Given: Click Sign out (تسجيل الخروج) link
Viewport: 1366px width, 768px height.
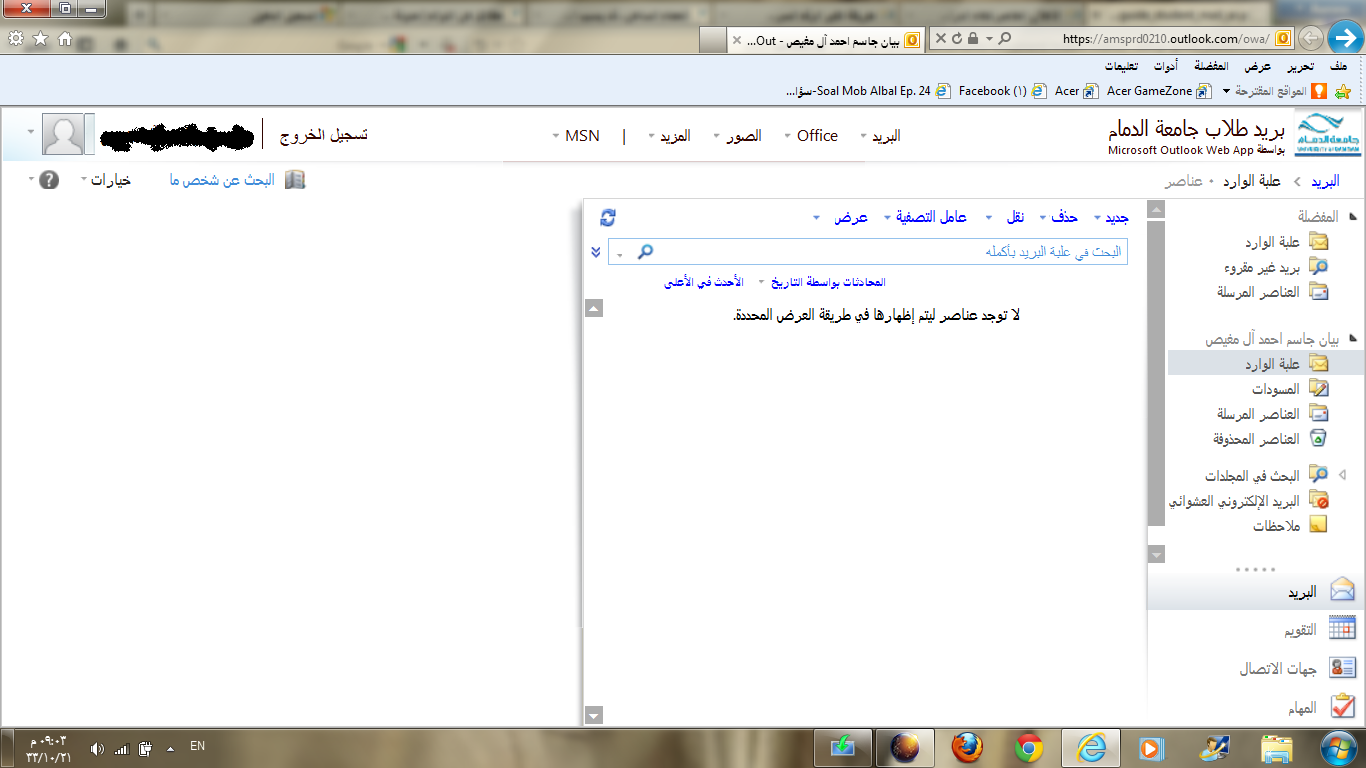Looking at the screenshot, I should pos(323,135).
